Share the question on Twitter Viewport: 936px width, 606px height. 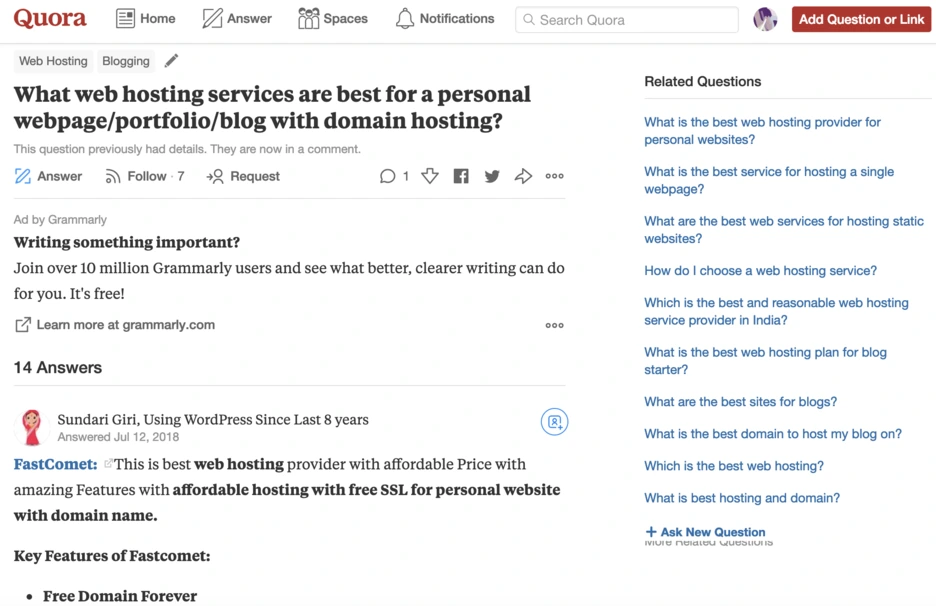tap(492, 176)
